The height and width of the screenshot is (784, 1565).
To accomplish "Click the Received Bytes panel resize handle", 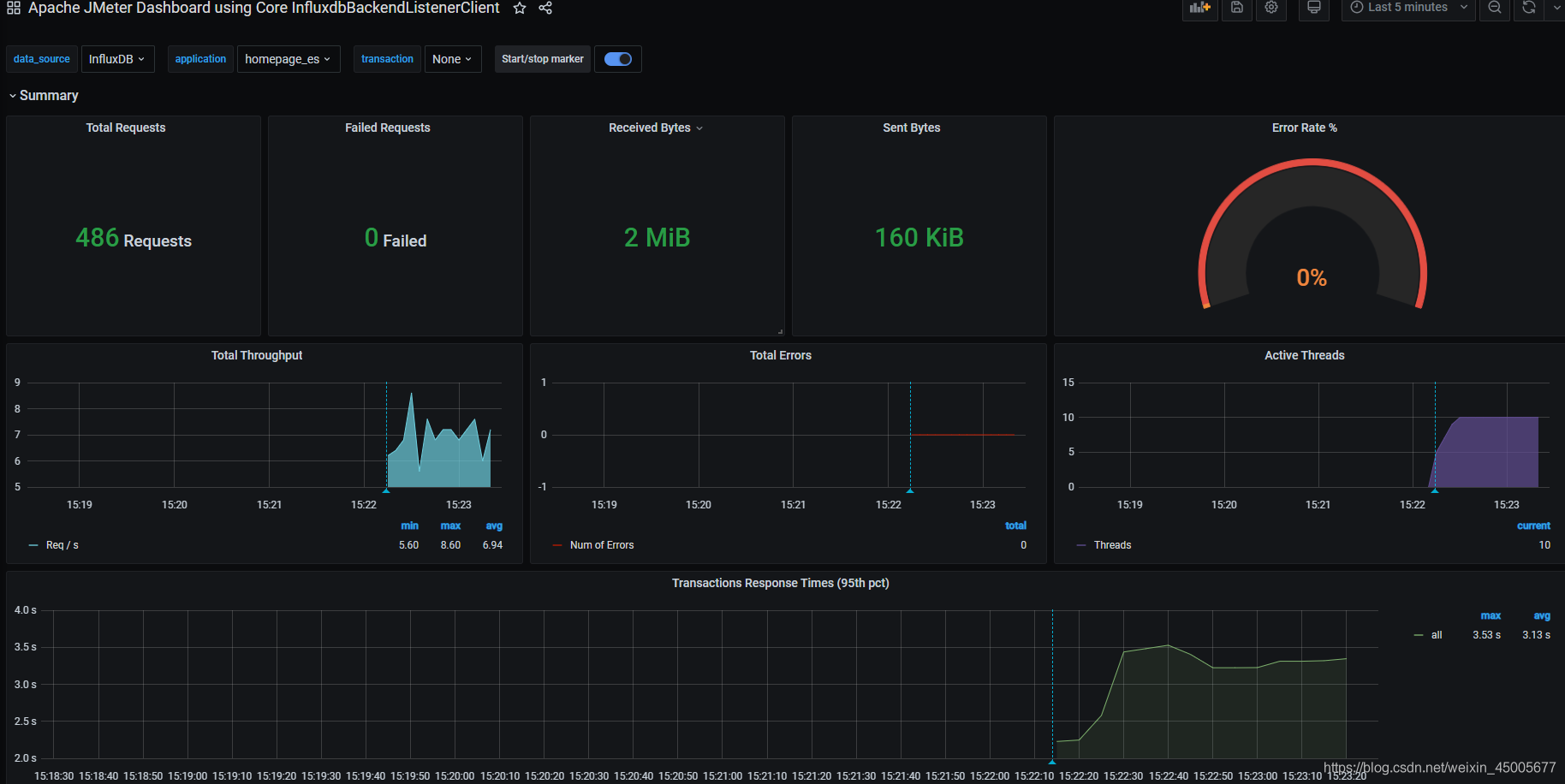I will (780, 331).
